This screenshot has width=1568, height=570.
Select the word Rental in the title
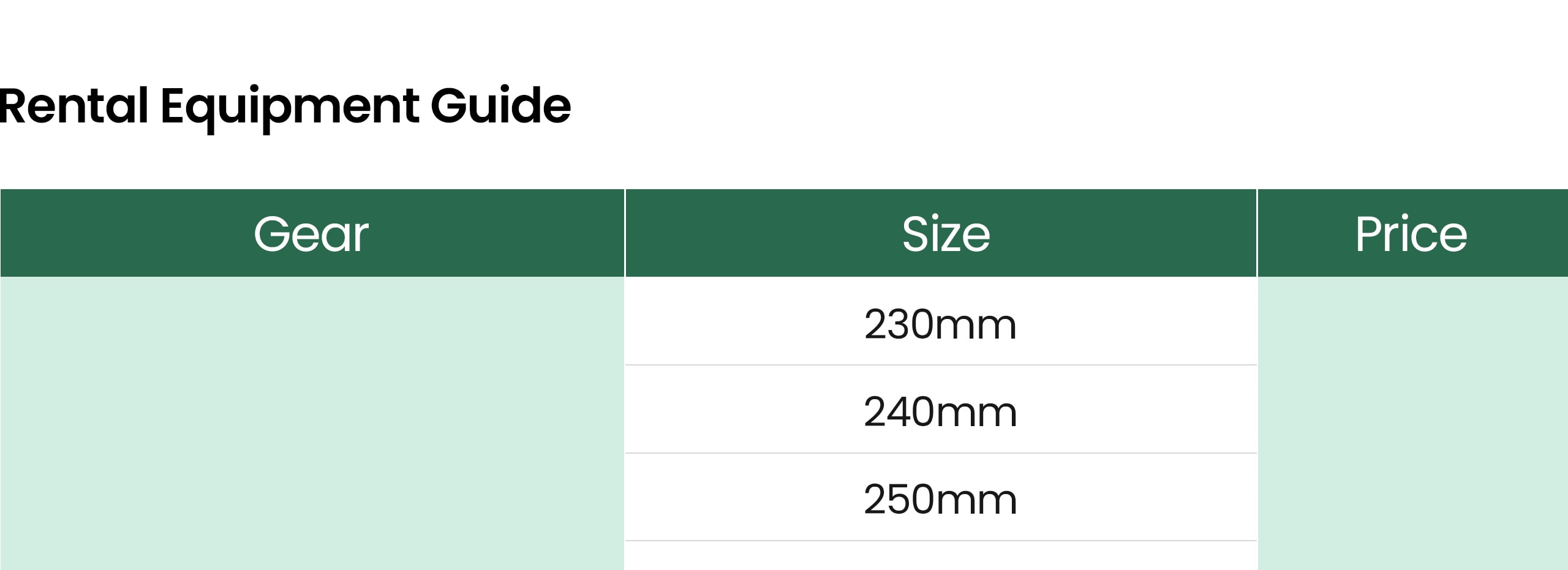[x=74, y=105]
